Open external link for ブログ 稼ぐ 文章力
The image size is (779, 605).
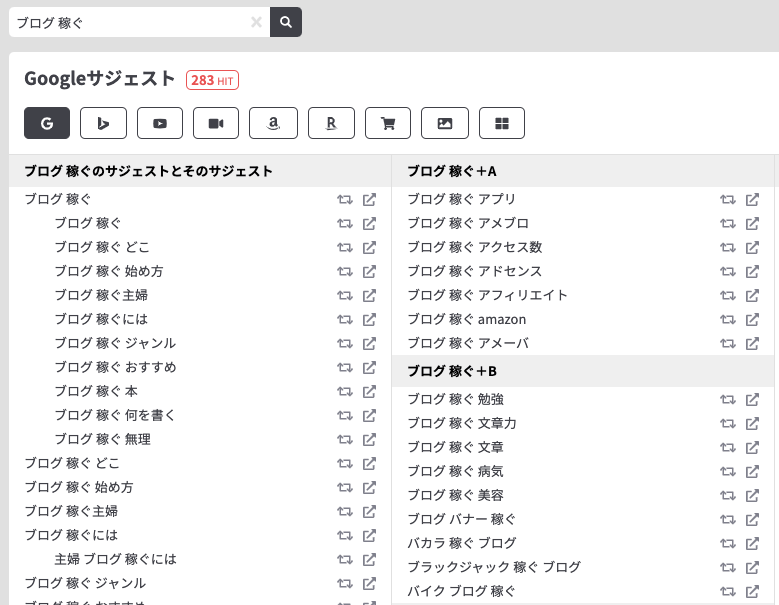752,423
